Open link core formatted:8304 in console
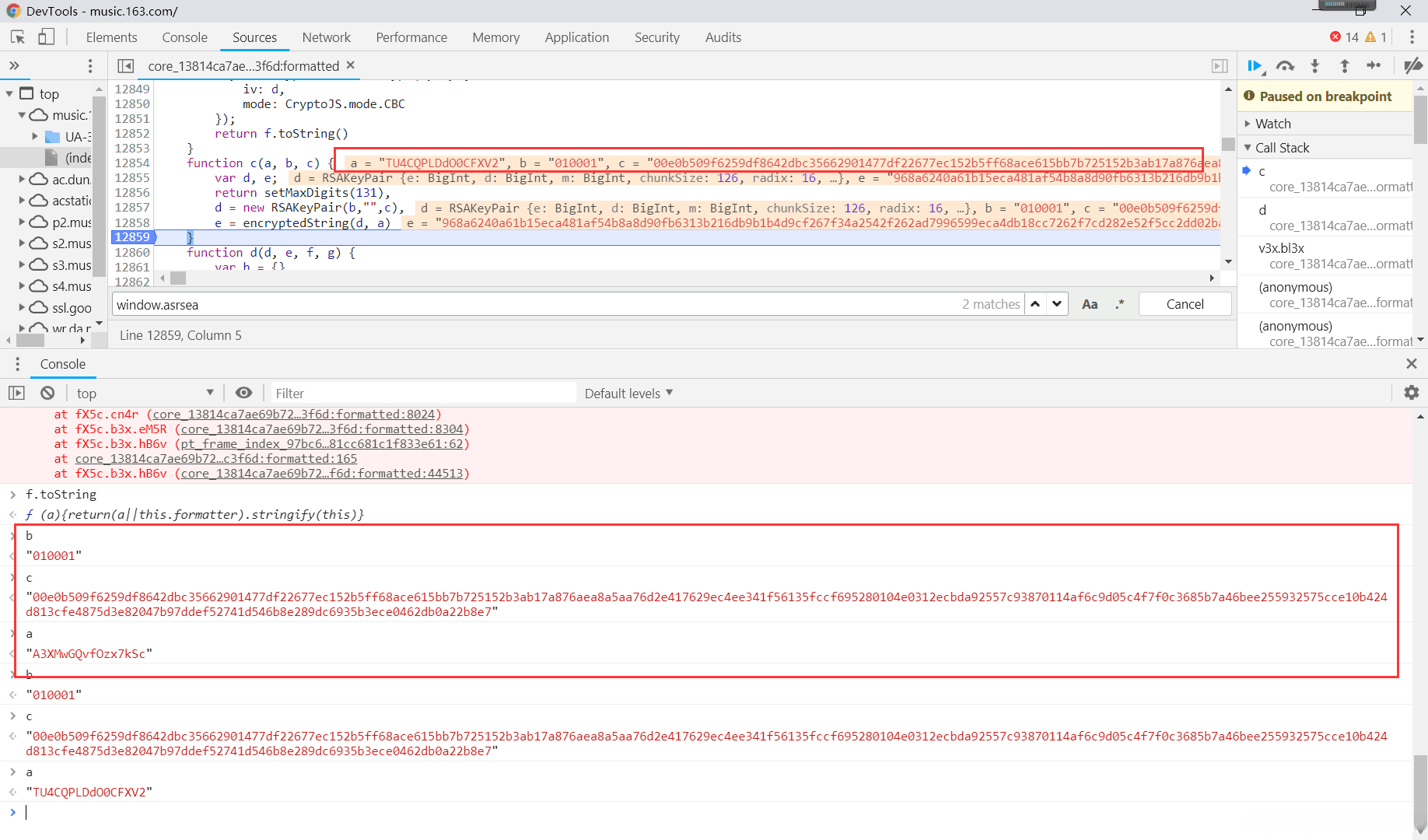Viewport: 1428px width, 840px height. (x=322, y=429)
